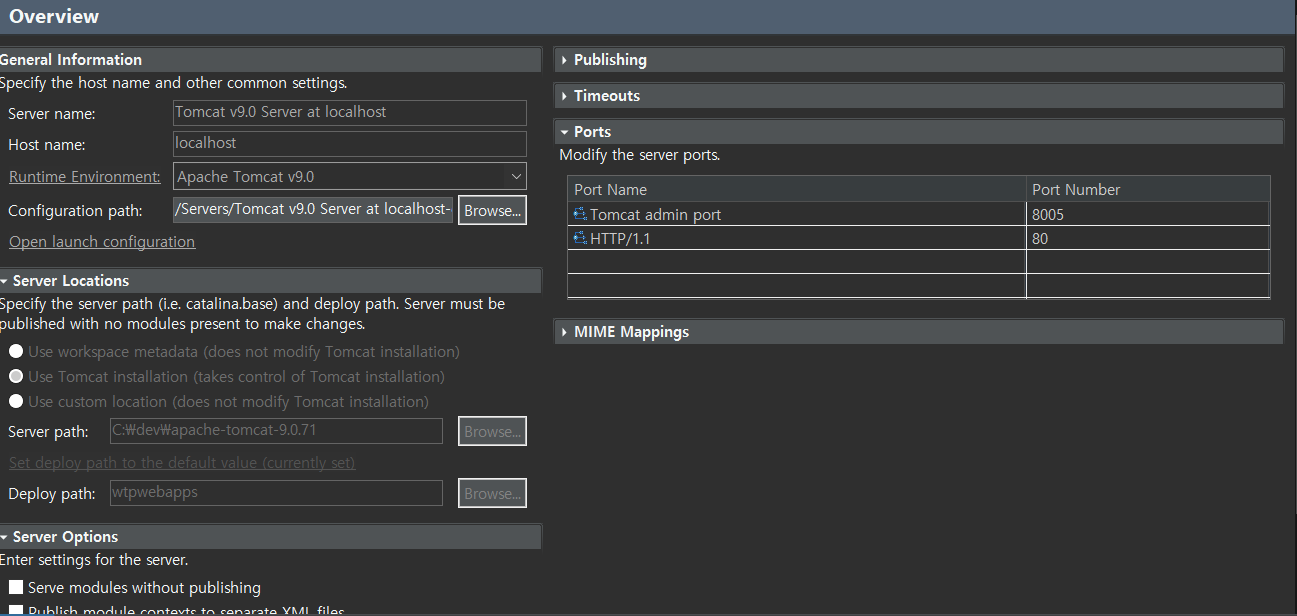Screen dimensions: 1297x616
Task: Click Browse next to Deploy path
Action: [x=492, y=493]
